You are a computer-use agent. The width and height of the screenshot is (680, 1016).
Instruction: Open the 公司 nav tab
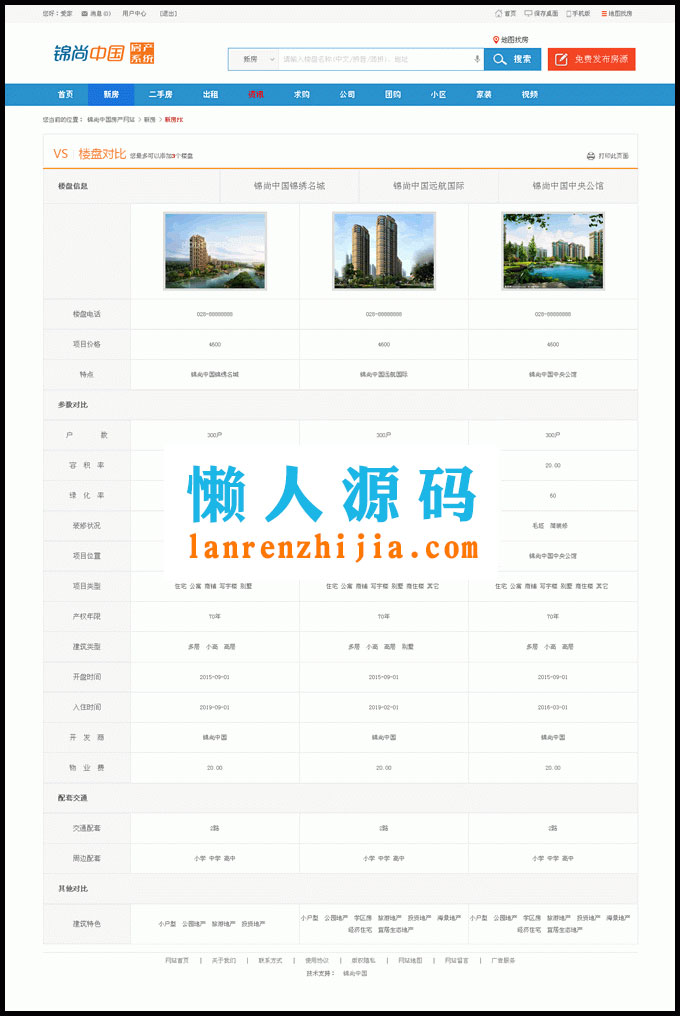tap(347, 95)
